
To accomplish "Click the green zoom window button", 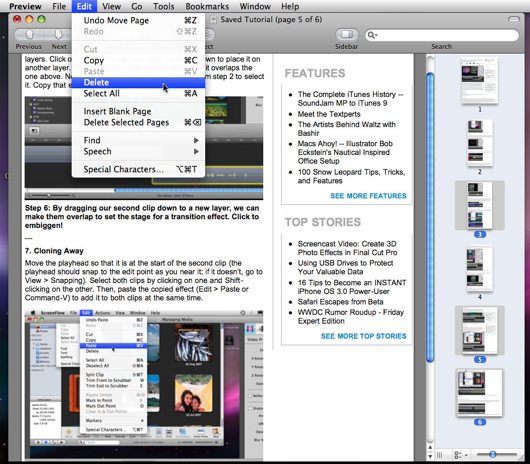I will pyautogui.click(x=42, y=19).
